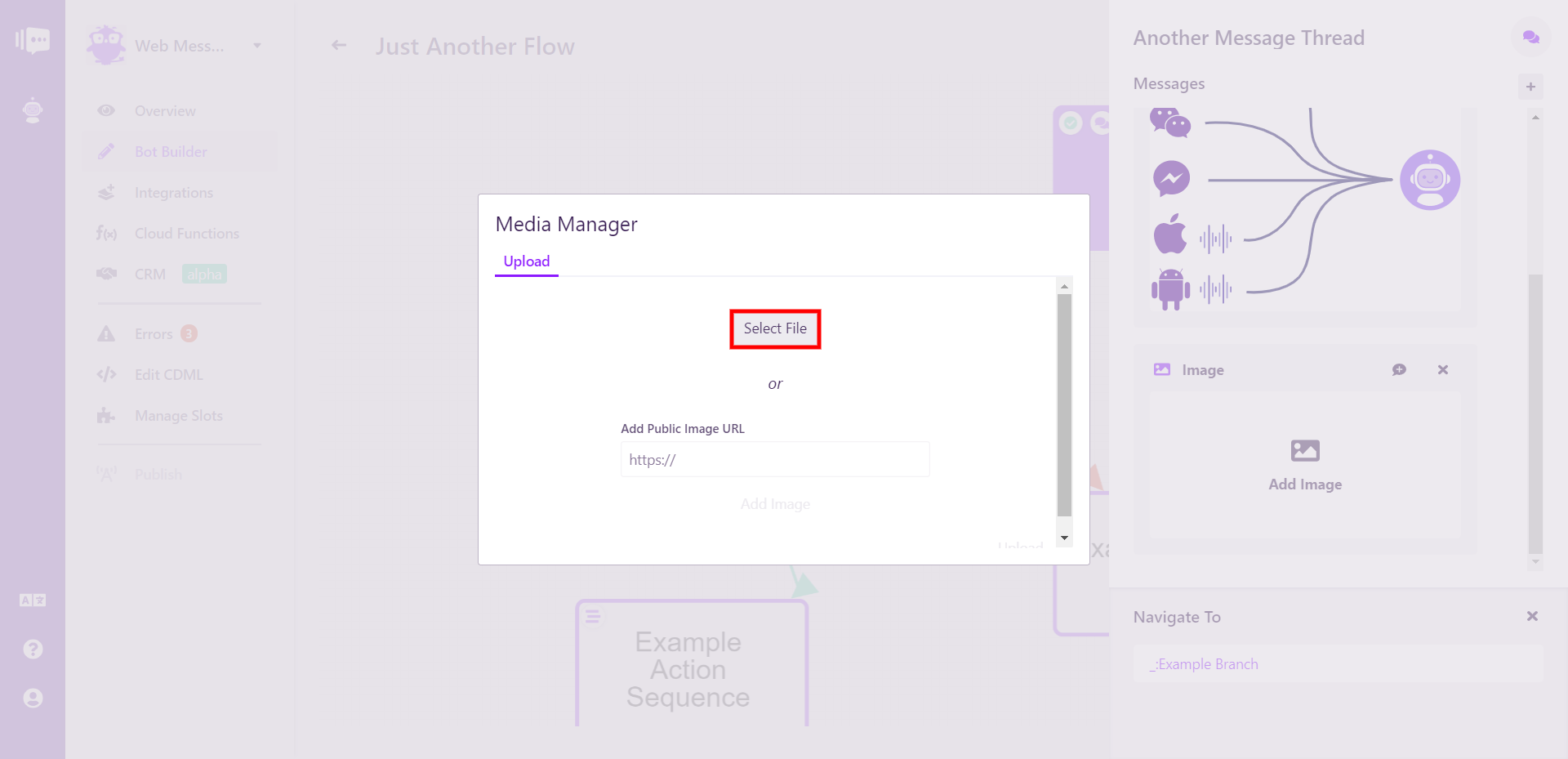Click the owl bot avatar logo

pyautogui.click(x=106, y=45)
